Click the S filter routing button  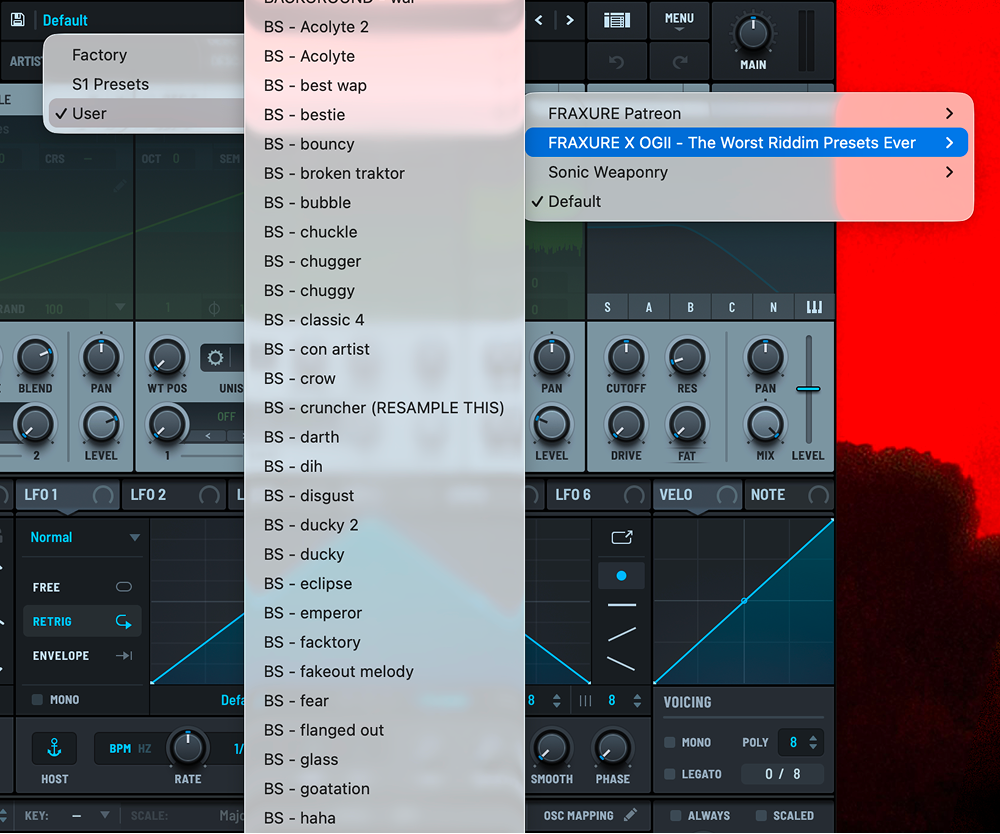click(607, 307)
